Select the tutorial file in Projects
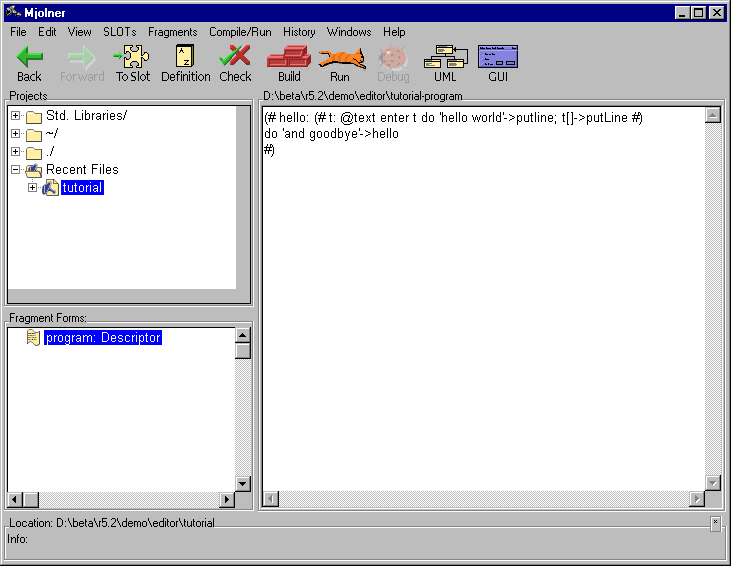The height and width of the screenshot is (566, 731). (x=81, y=188)
